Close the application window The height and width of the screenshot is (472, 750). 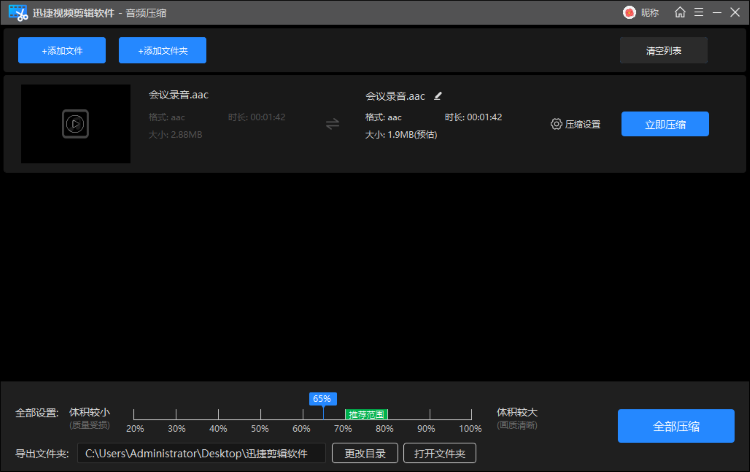point(736,12)
